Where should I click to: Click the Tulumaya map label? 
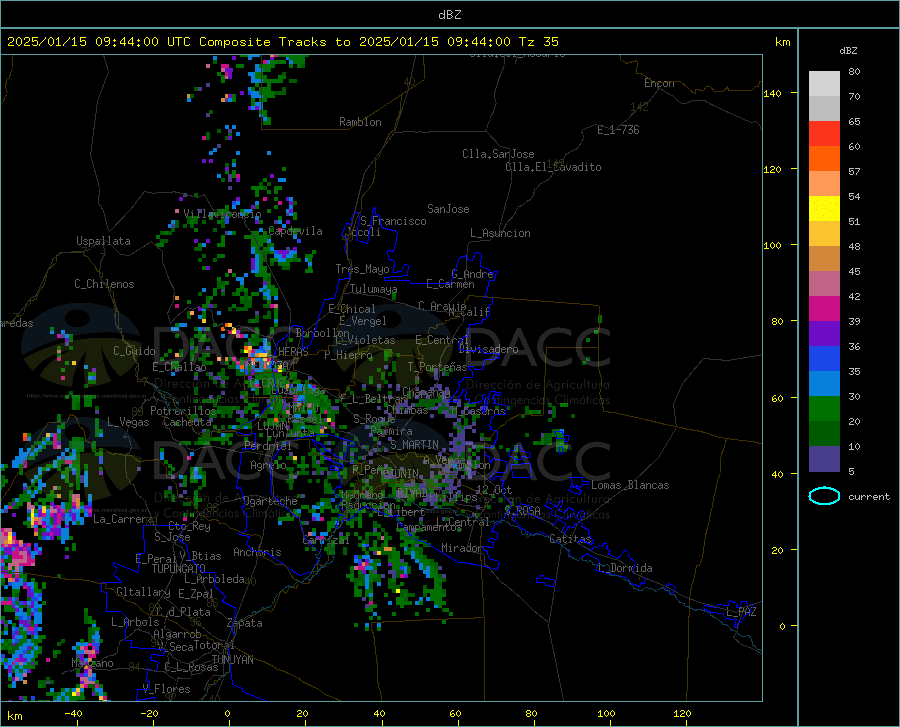(x=374, y=289)
